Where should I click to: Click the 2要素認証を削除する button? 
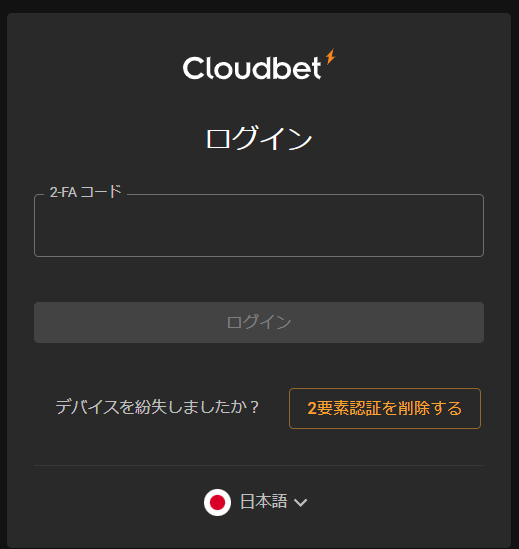point(385,408)
